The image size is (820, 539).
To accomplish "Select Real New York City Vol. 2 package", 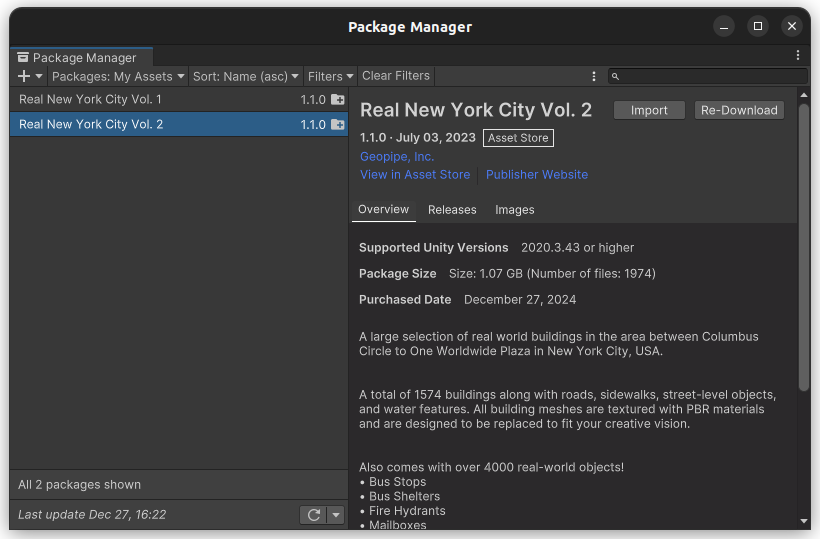I will [x=179, y=124].
